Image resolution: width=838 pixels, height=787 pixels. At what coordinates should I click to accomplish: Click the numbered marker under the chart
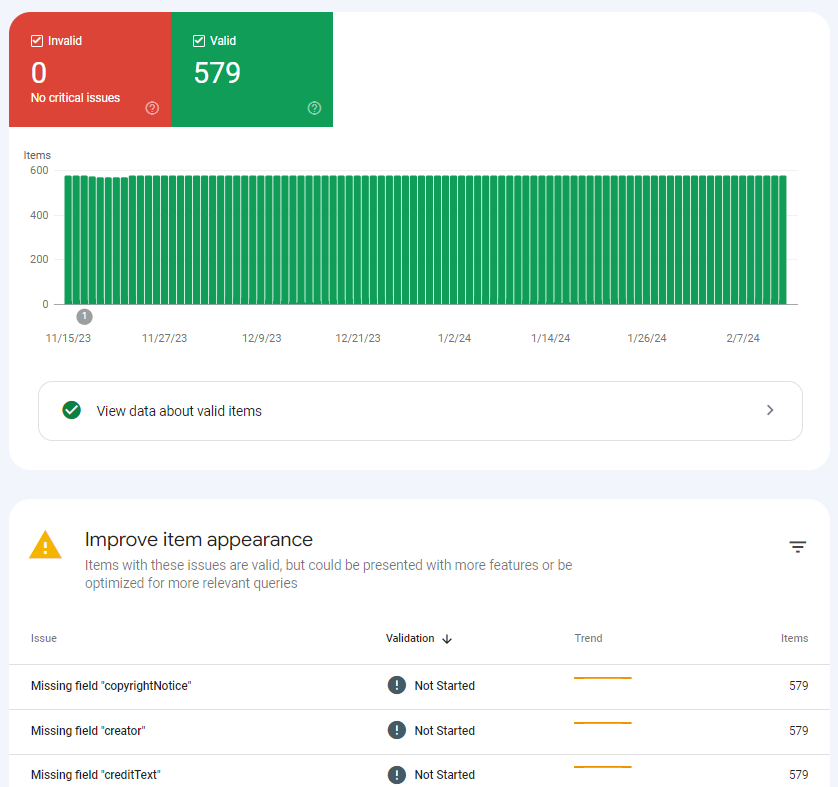pyautogui.click(x=84, y=316)
